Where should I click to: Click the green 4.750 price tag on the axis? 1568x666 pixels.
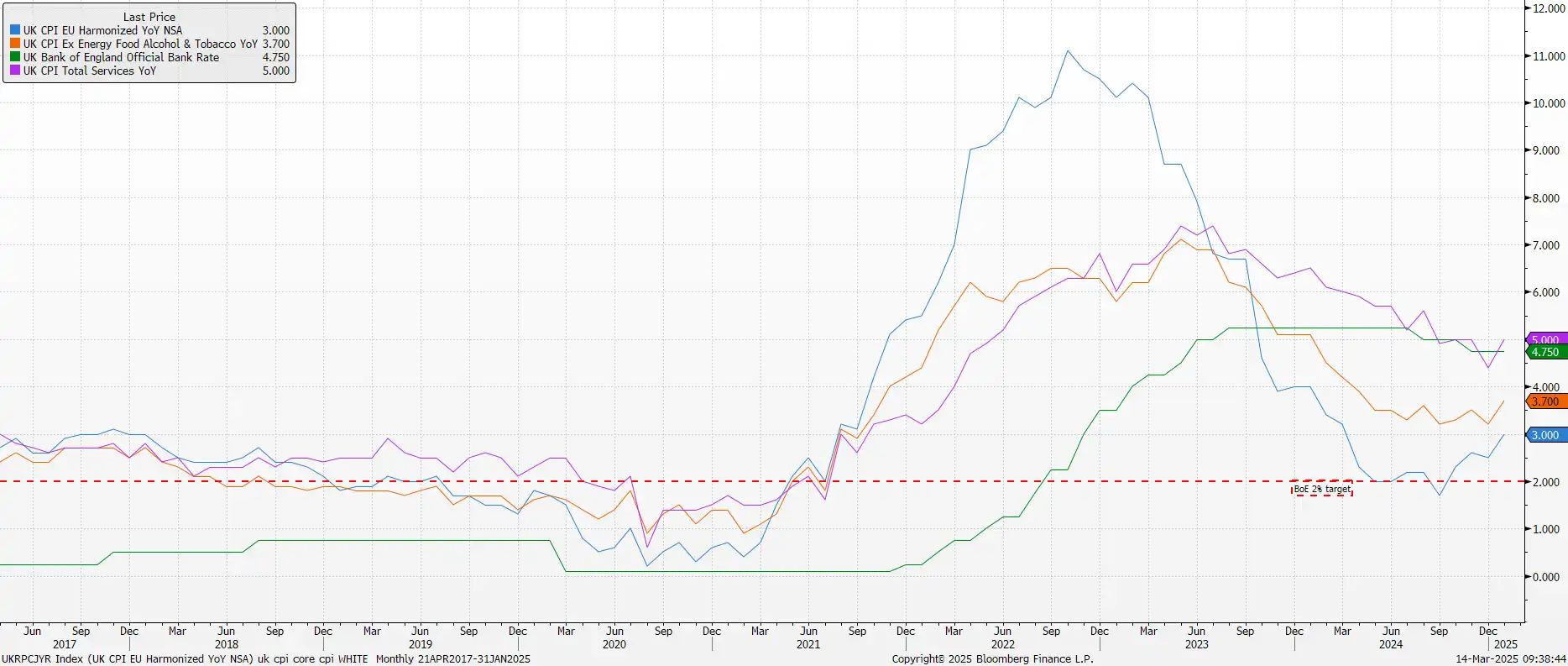tap(1547, 352)
